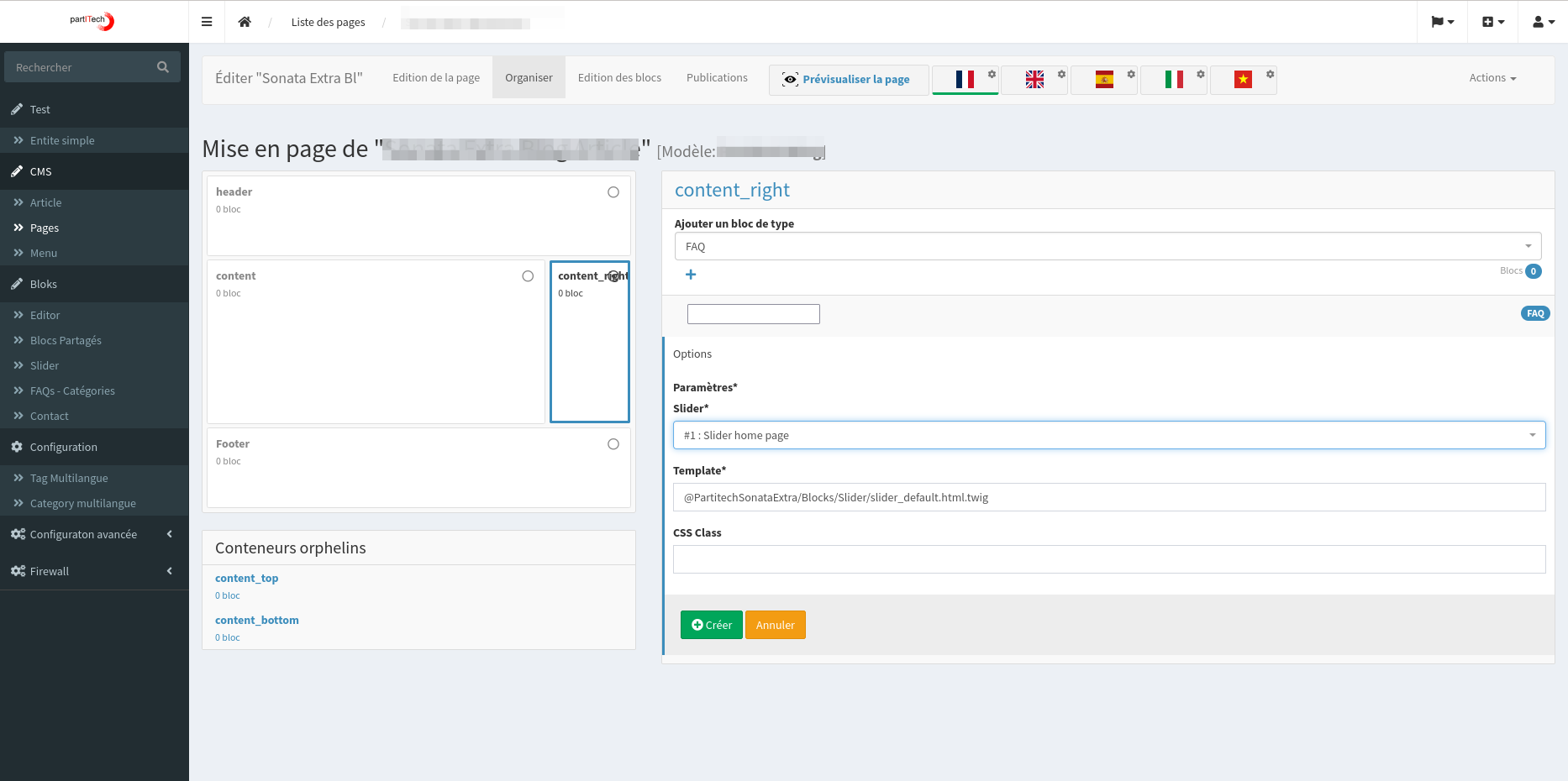This screenshot has width=1568, height=781.
Task: Select the Footer container radio button
Action: 613,444
